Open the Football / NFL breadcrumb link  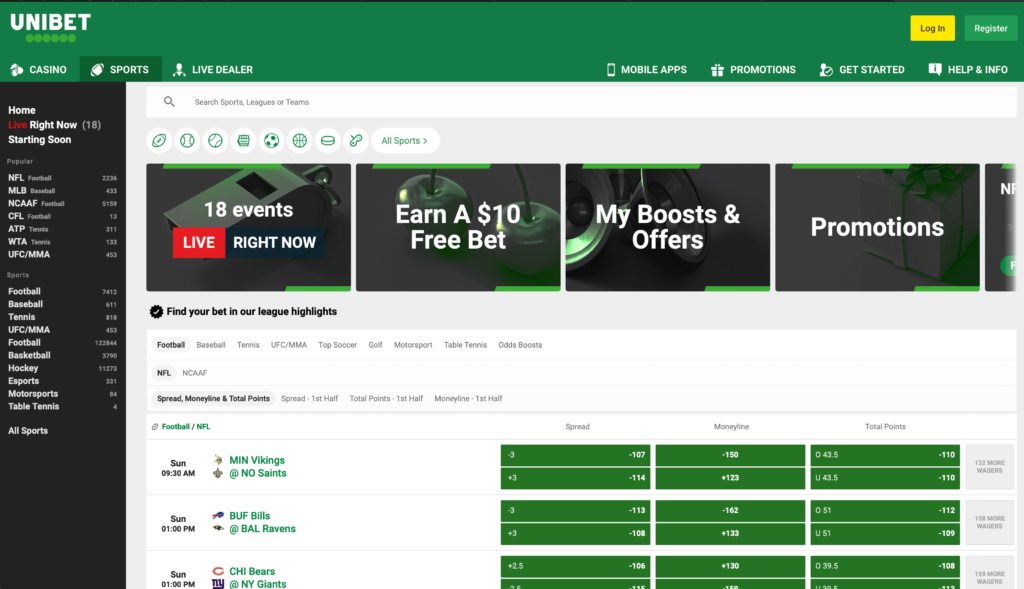[x=185, y=426]
